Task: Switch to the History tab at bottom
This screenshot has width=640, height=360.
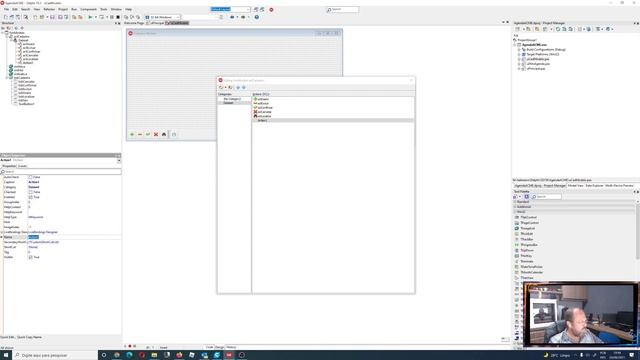Action: [231, 347]
